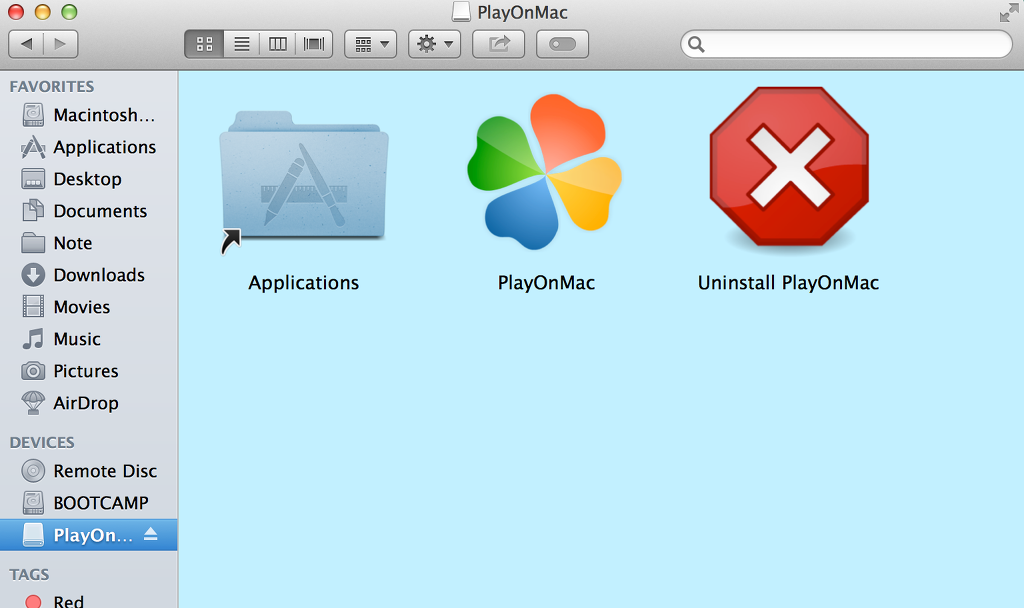1024x608 pixels.
Task: Open Music in the sidebar
Action: tap(89, 339)
